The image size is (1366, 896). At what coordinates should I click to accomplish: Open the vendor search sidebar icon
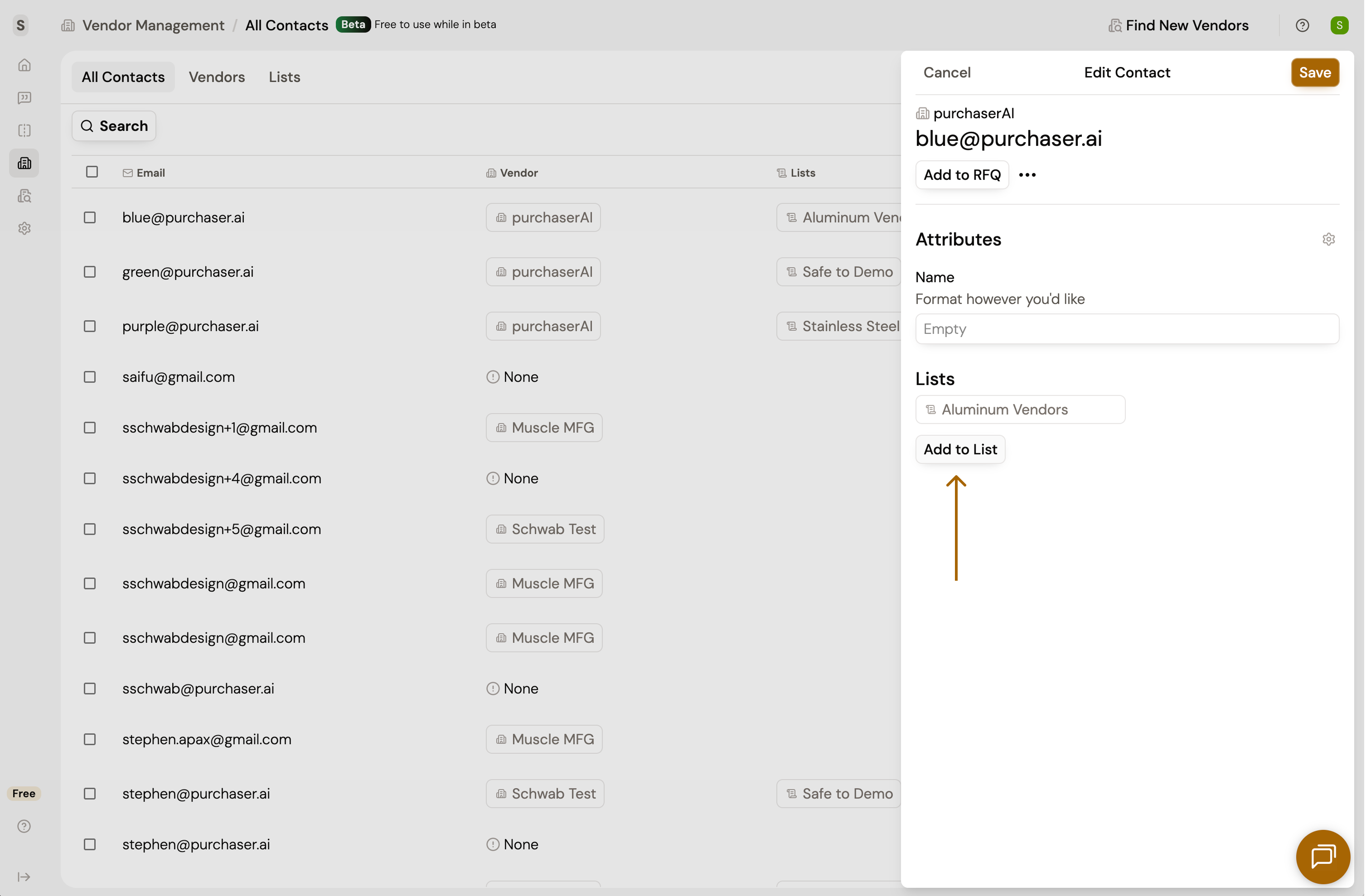24,196
